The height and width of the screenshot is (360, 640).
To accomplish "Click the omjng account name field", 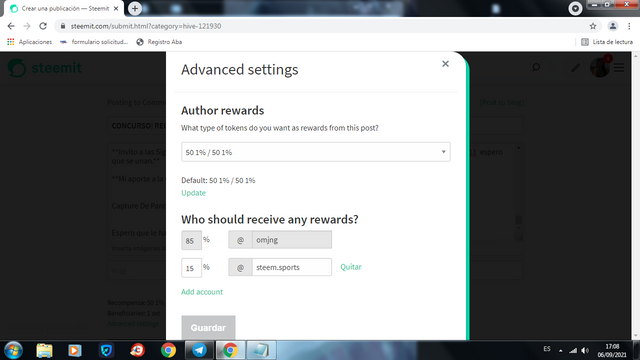I will click(292, 240).
